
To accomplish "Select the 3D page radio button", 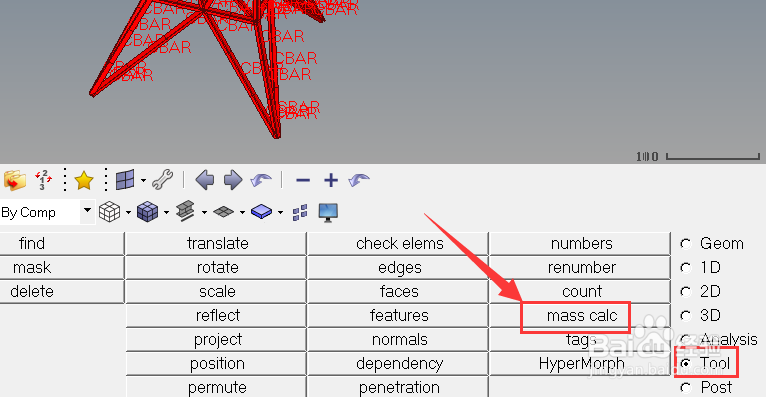I will click(686, 315).
